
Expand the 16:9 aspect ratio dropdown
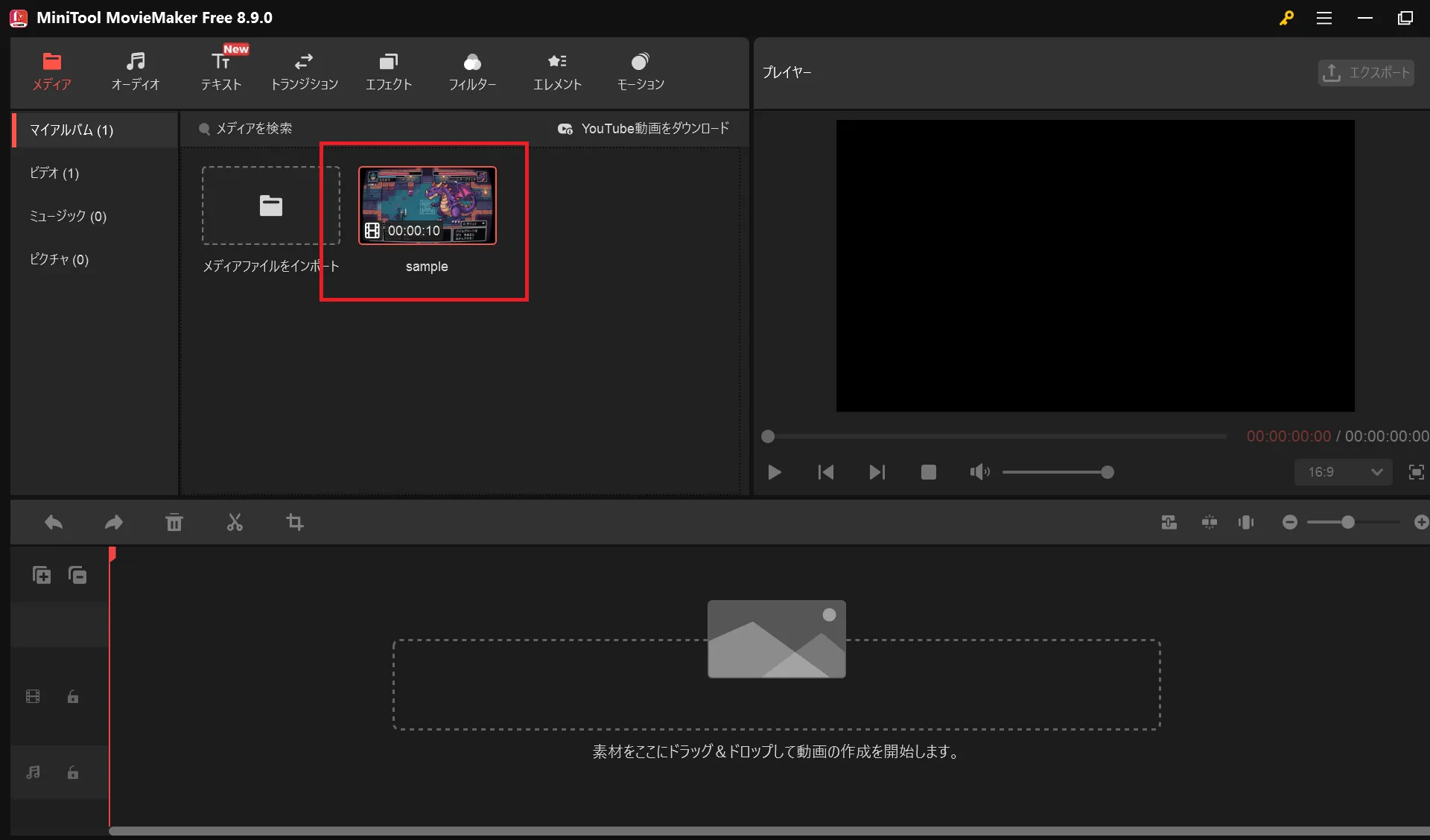point(1343,472)
